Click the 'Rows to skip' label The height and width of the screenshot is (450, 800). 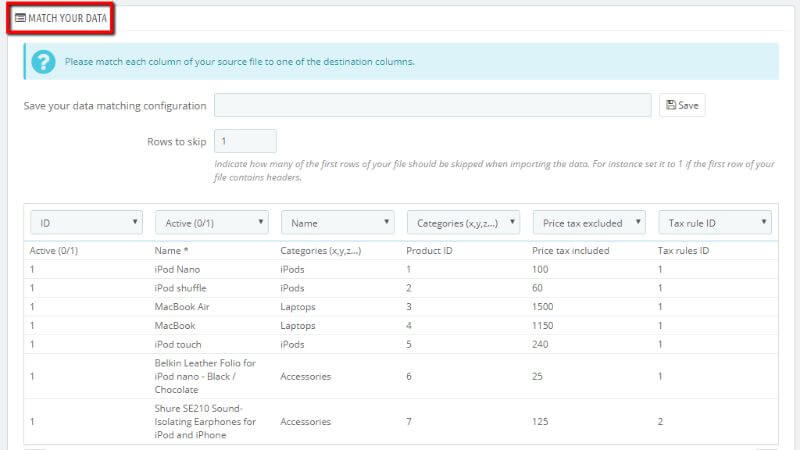pos(177,141)
